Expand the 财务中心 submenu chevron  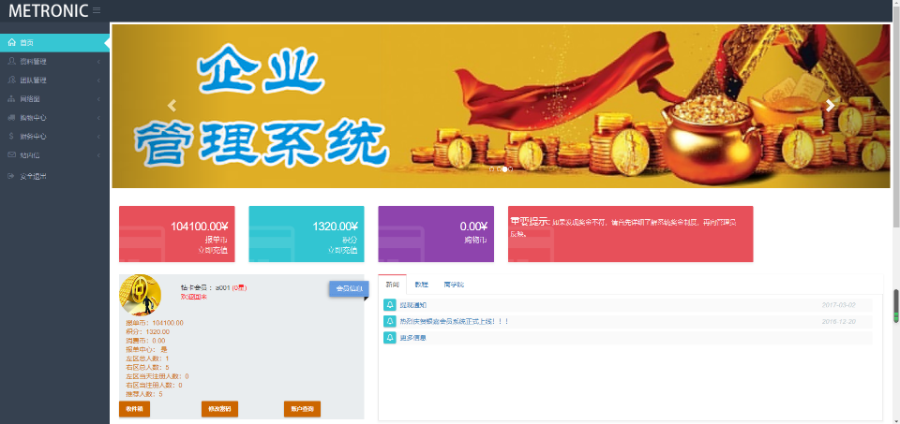click(x=99, y=137)
